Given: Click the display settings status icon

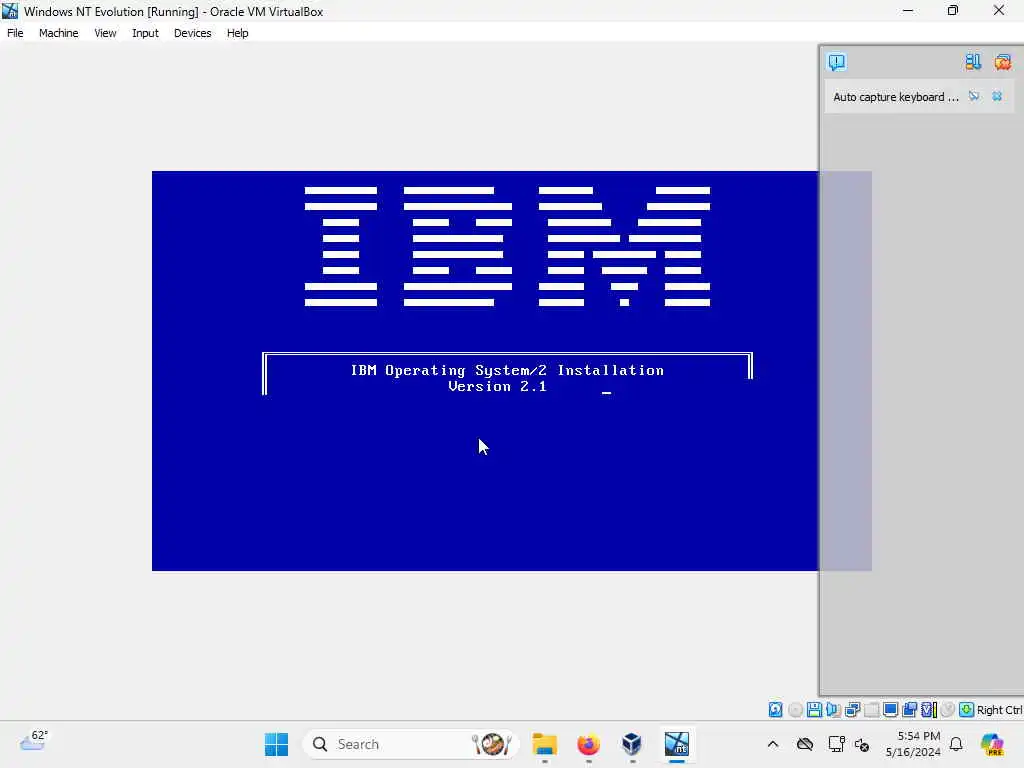Looking at the screenshot, I should pos(890,709).
